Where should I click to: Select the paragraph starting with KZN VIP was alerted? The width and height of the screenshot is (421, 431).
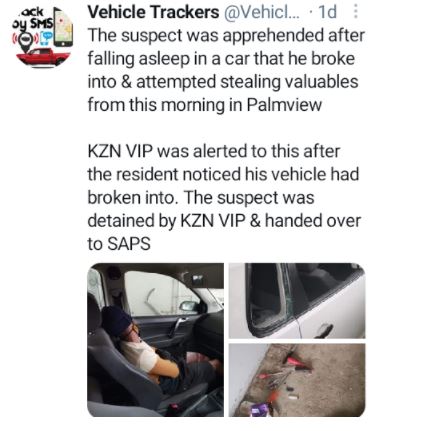pyautogui.click(x=224, y=197)
